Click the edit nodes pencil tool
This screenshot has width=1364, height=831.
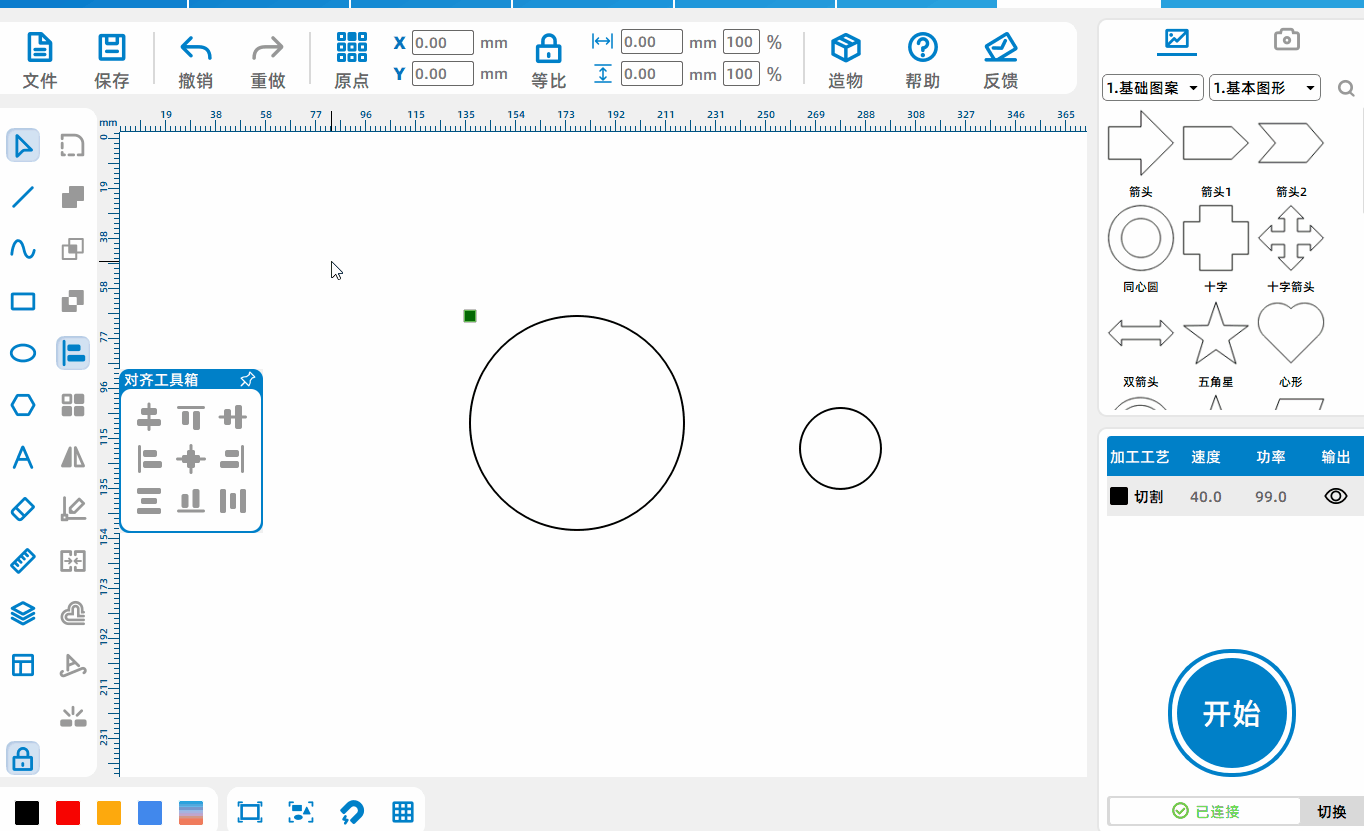[x=73, y=509]
